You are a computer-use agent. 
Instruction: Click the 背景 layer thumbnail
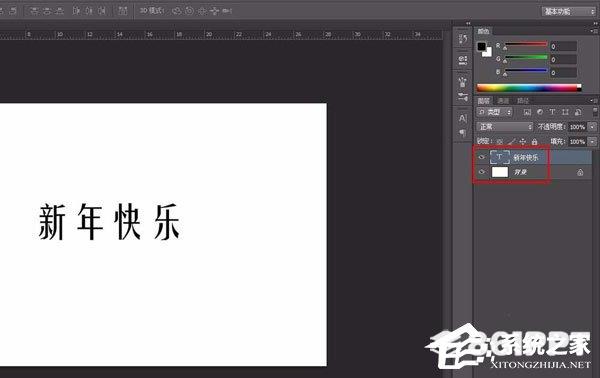500,172
